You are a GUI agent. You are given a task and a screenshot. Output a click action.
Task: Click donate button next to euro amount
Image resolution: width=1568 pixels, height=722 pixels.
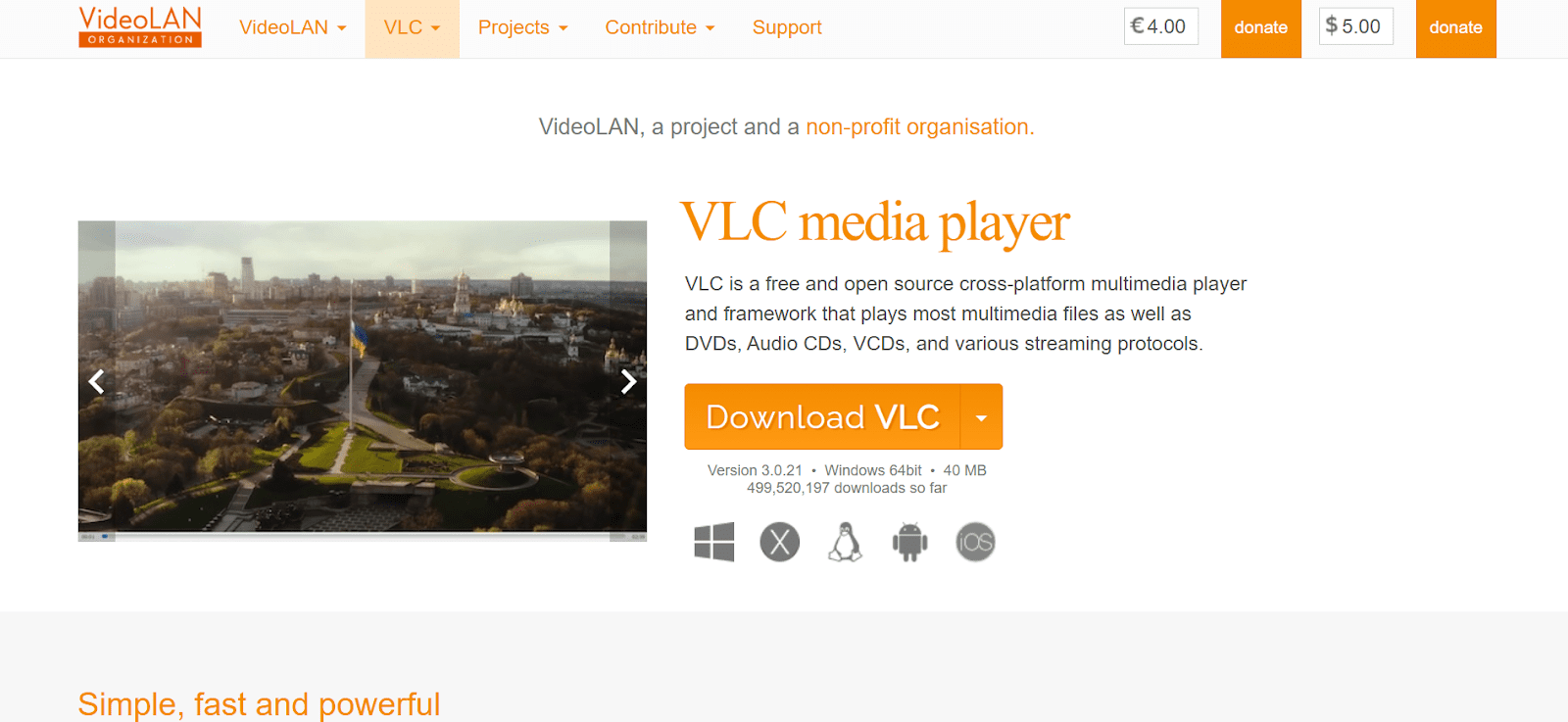point(1260,27)
